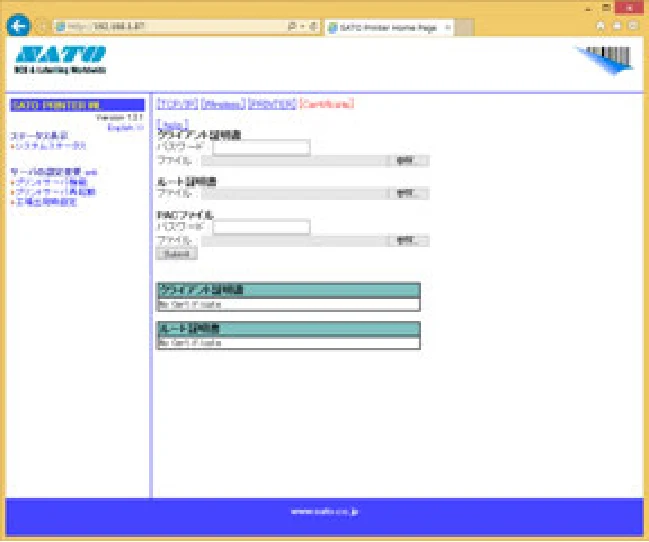Open the Help link

point(173,125)
